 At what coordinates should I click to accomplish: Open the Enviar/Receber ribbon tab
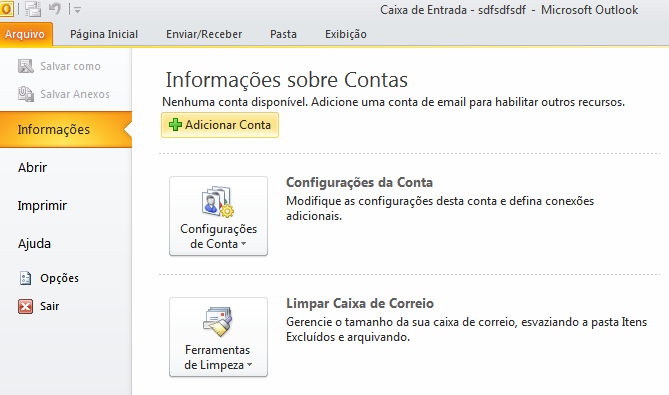[x=204, y=34]
